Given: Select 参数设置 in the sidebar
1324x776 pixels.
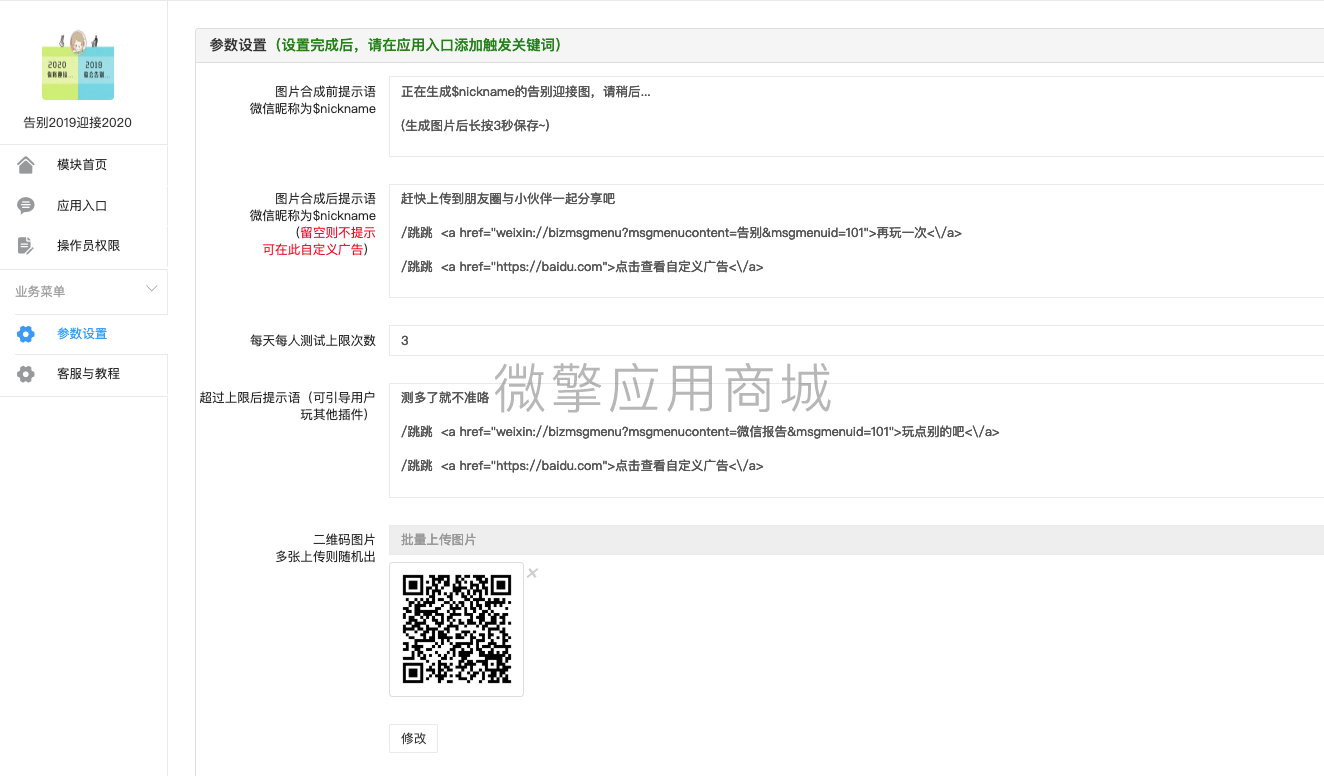Looking at the screenshot, I should click(84, 334).
